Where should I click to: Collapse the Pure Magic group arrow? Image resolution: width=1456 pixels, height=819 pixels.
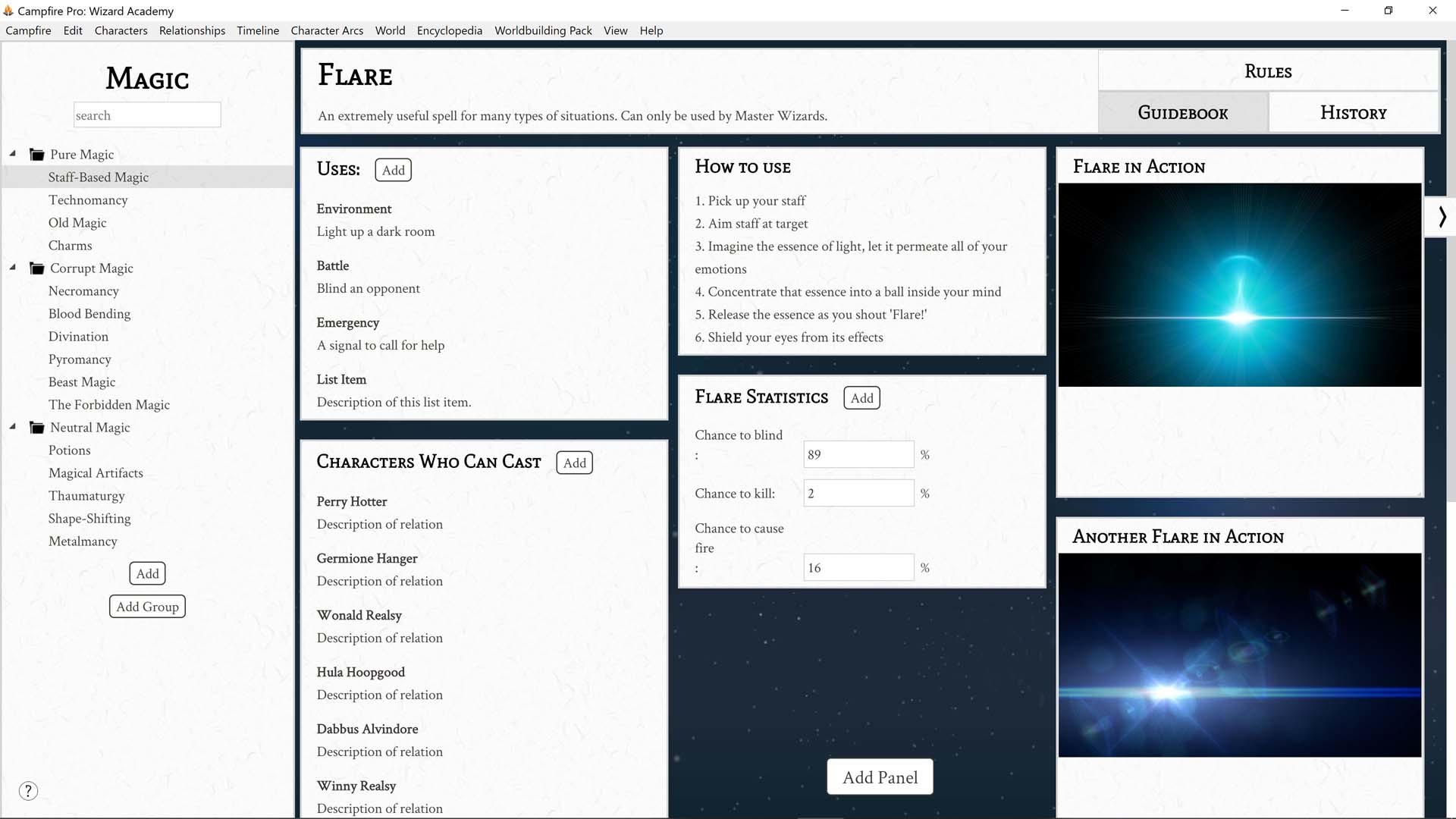pyautogui.click(x=13, y=154)
